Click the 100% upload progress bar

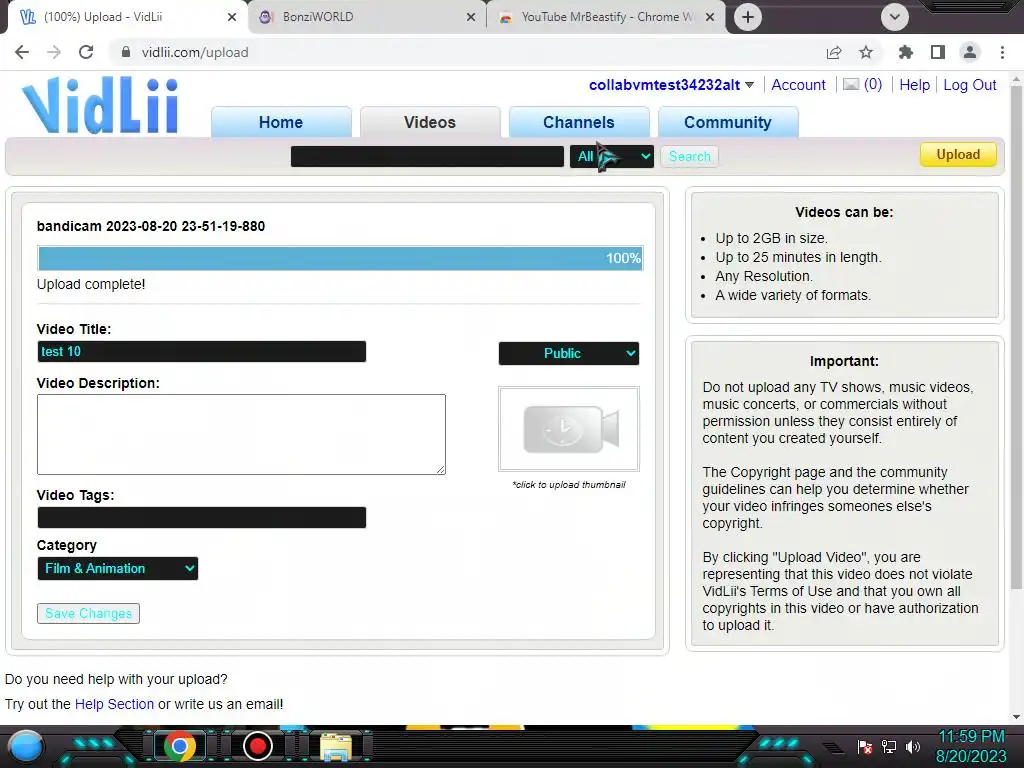pyautogui.click(x=340, y=258)
